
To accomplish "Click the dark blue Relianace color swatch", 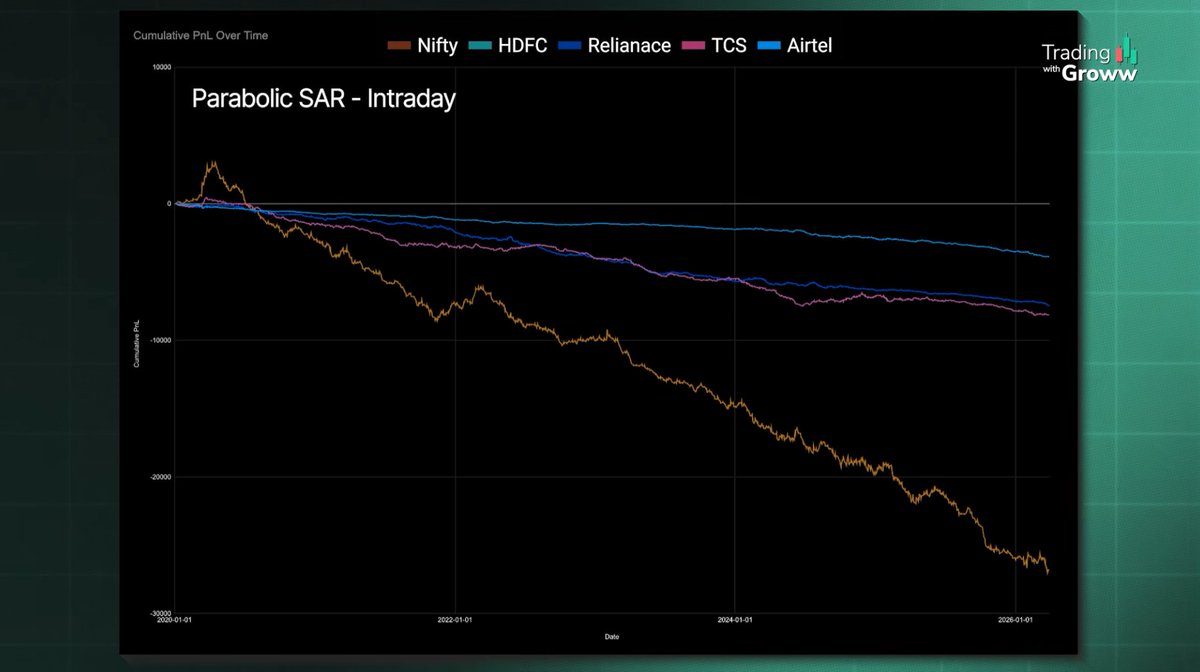I will [x=569, y=46].
